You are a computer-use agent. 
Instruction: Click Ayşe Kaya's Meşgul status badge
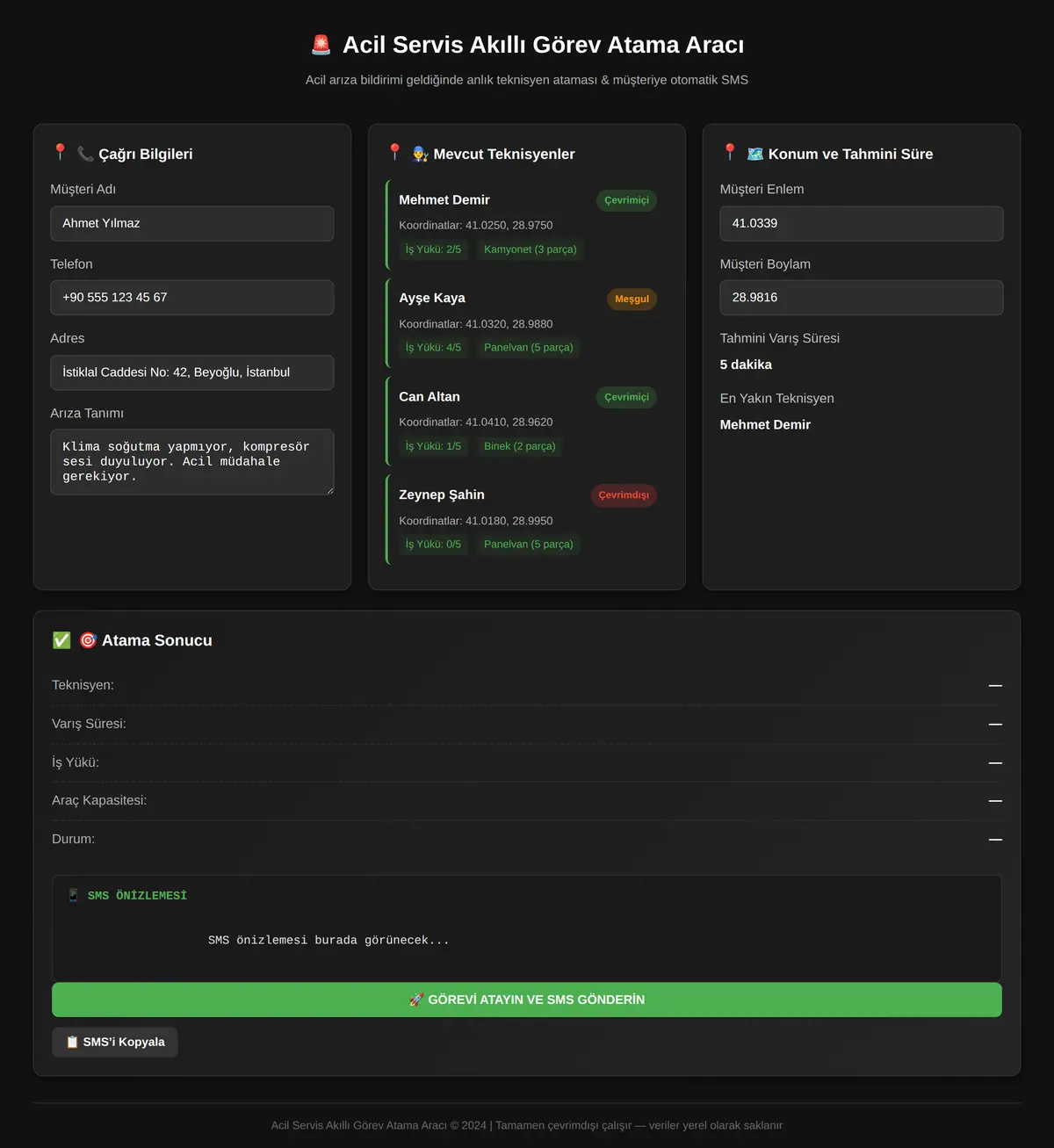632,299
